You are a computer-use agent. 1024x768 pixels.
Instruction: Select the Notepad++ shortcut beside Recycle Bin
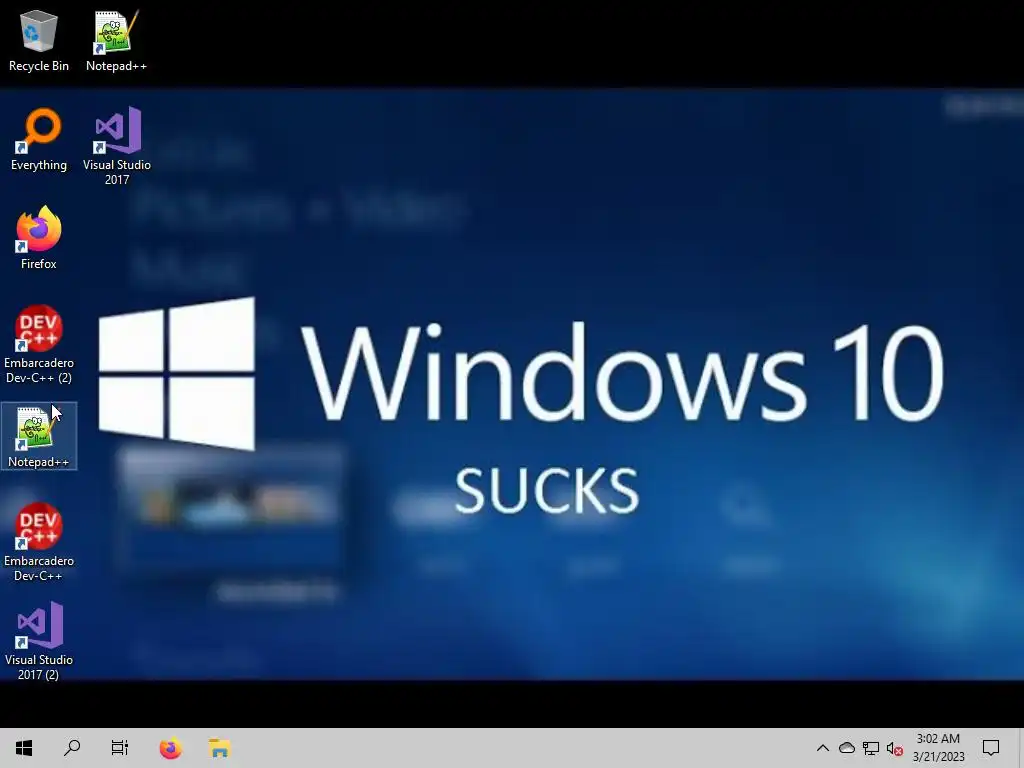click(116, 40)
